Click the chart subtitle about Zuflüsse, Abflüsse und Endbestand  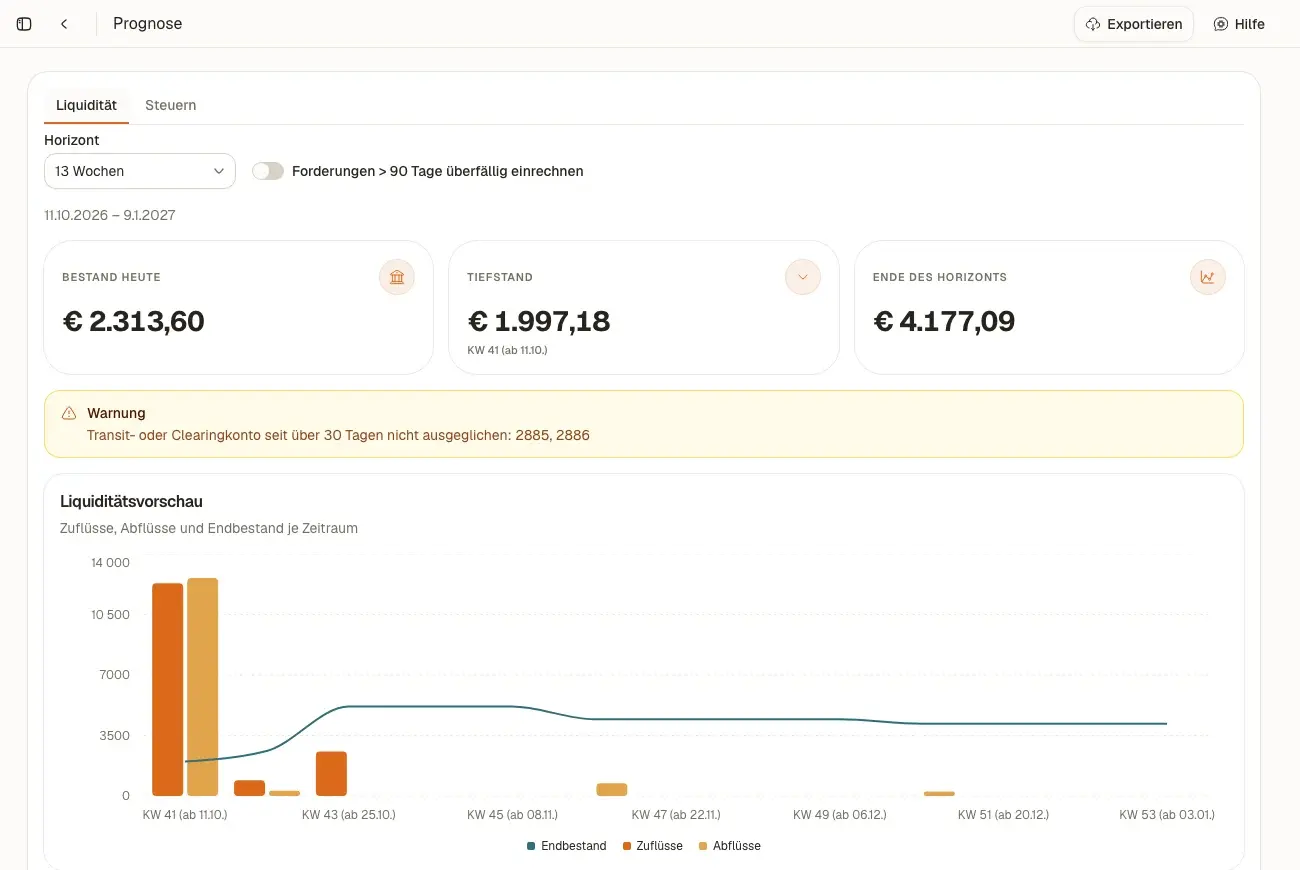click(209, 528)
